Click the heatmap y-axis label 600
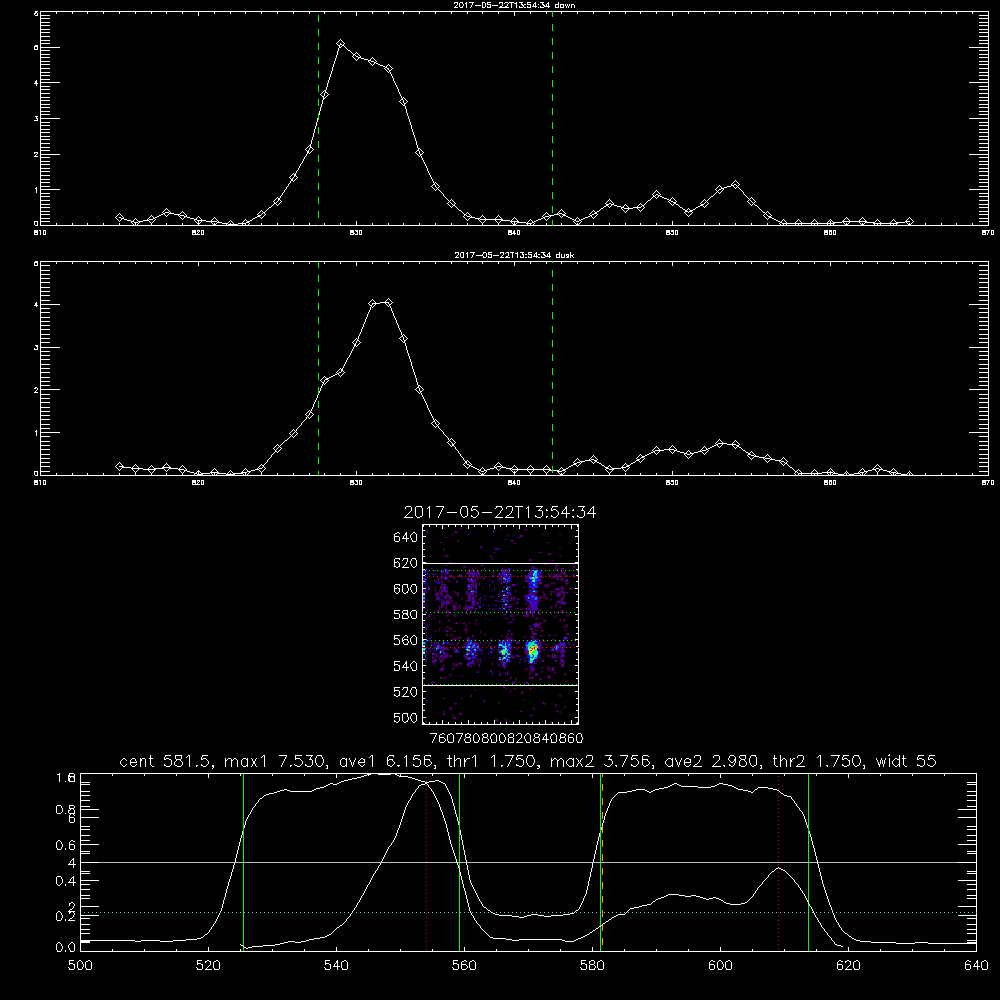The image size is (1000, 1000). pyautogui.click(x=406, y=589)
